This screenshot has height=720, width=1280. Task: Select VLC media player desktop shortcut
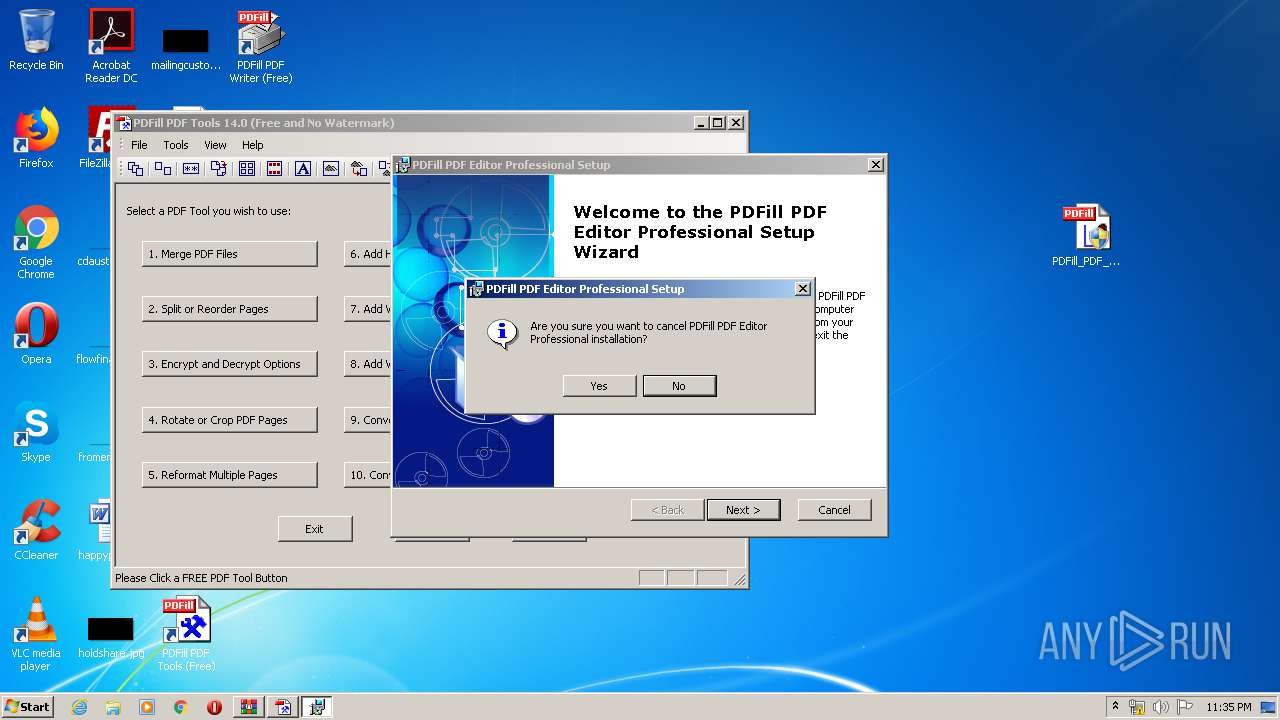coord(36,634)
